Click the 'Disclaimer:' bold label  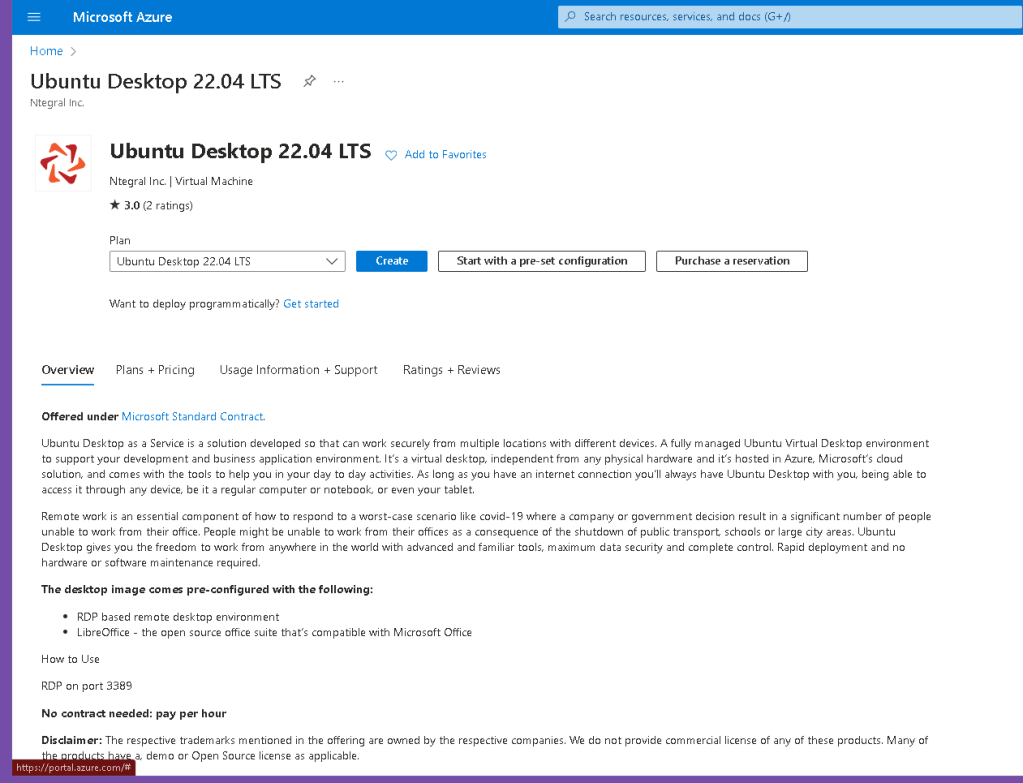(72, 741)
